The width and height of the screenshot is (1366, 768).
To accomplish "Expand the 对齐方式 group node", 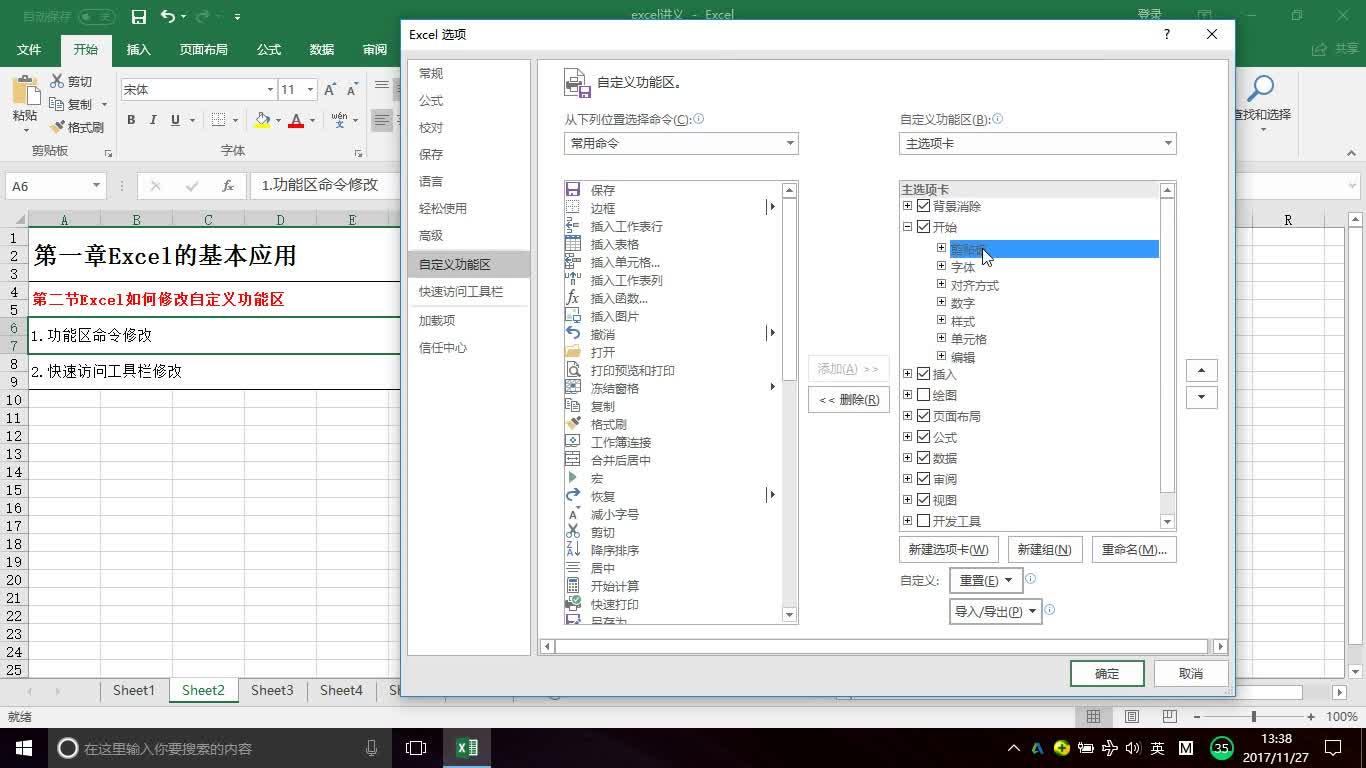I will click(941, 284).
